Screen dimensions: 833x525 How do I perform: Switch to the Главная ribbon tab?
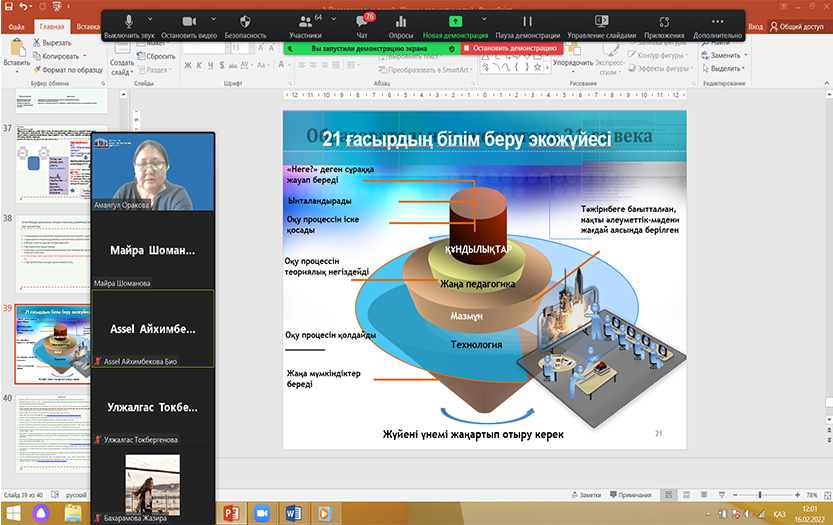click(51, 26)
